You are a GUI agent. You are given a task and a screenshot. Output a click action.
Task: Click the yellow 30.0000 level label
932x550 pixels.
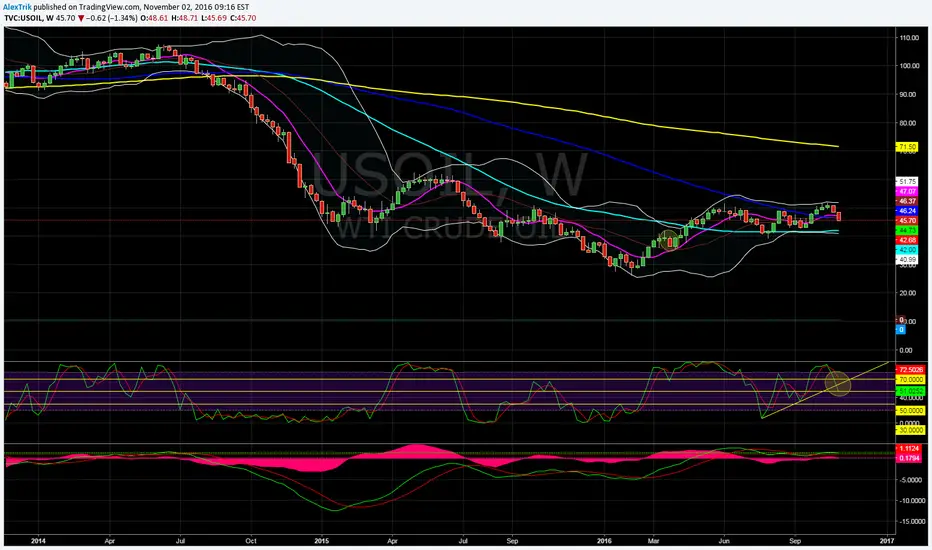[911, 430]
